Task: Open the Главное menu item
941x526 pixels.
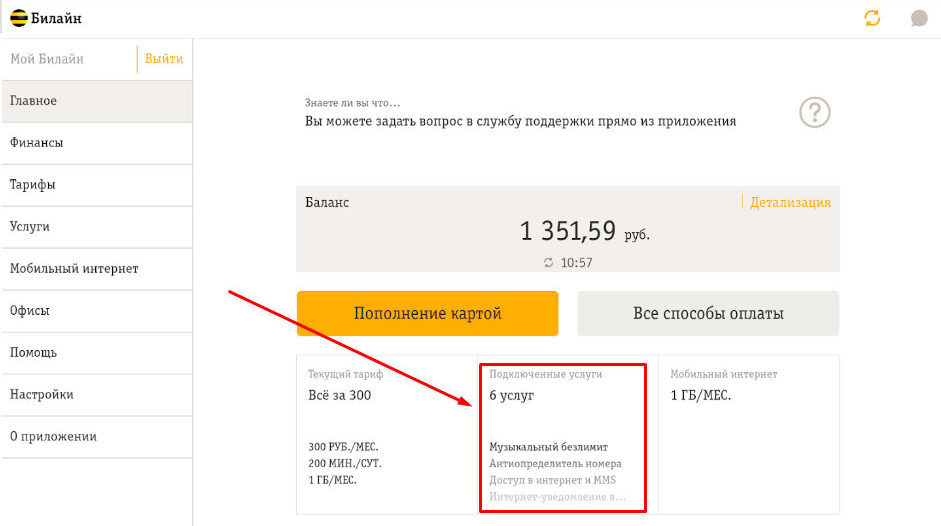Action: tap(96, 101)
